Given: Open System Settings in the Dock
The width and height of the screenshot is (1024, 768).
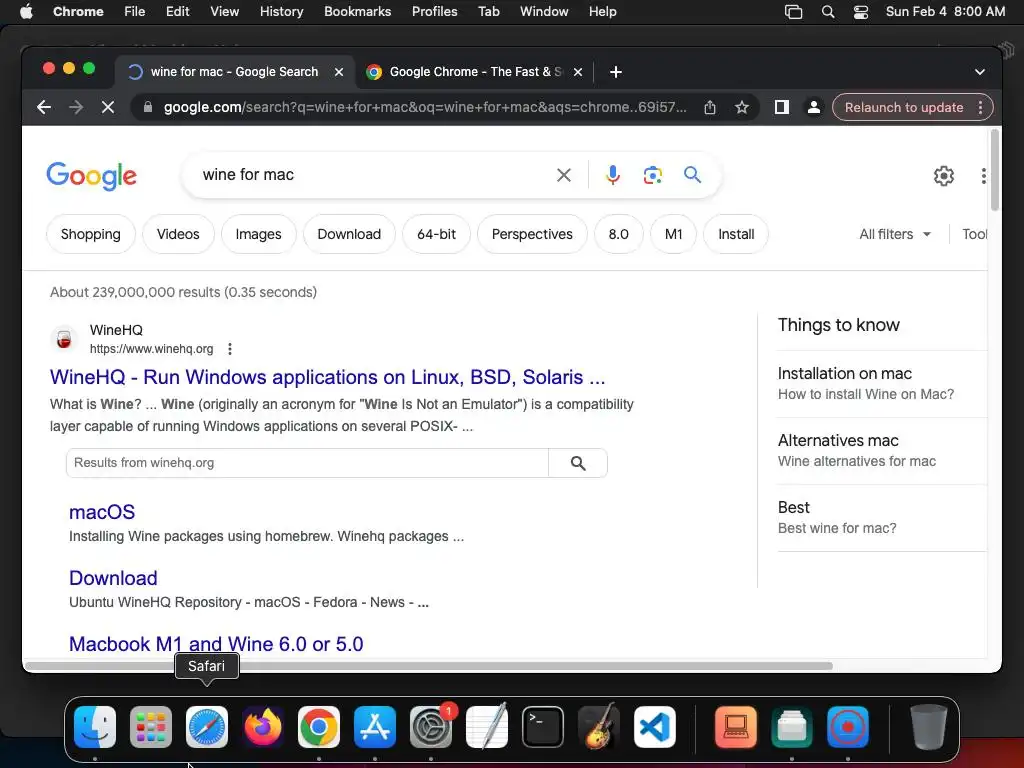Looking at the screenshot, I should pyautogui.click(x=431, y=727).
